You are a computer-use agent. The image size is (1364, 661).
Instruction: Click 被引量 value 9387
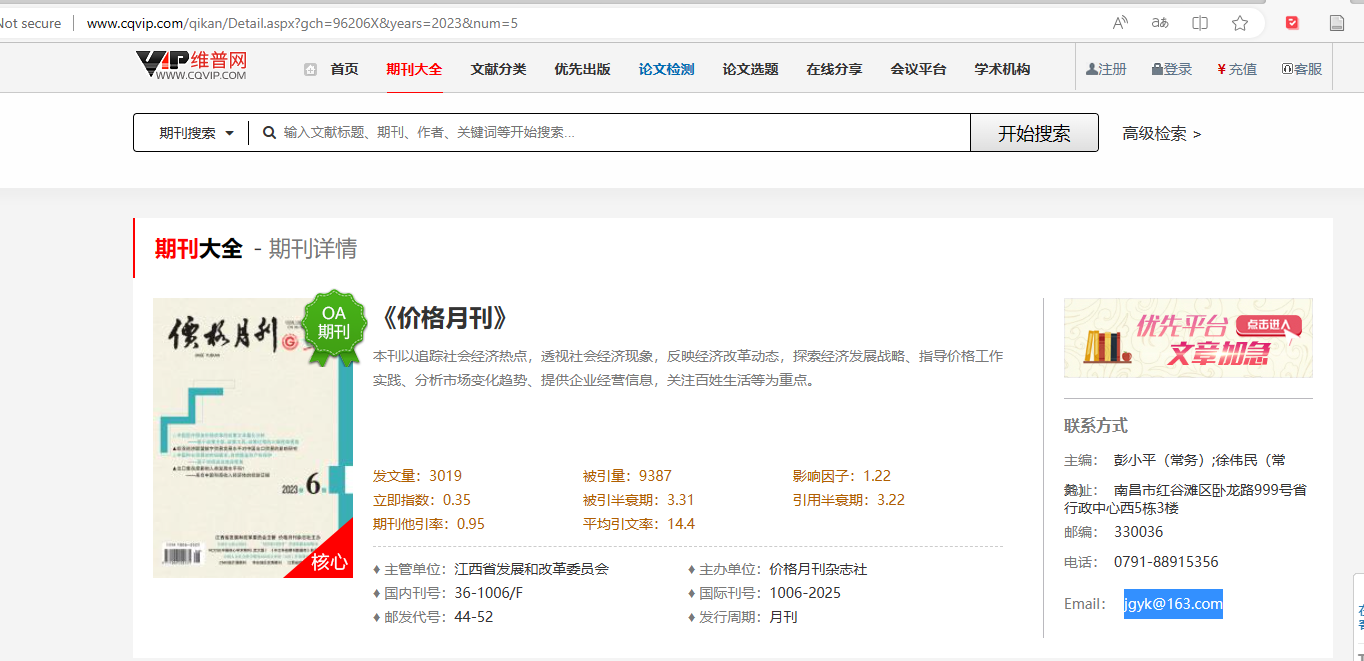coord(655,476)
